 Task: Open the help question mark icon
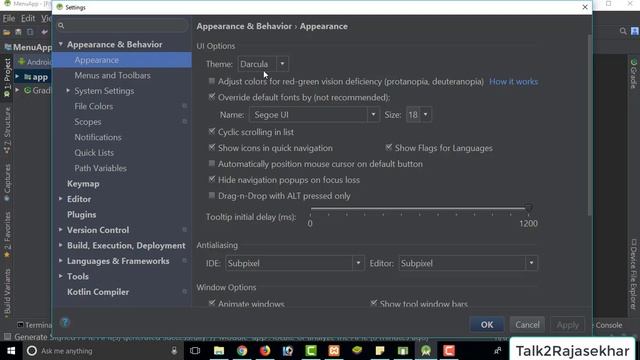point(65,322)
